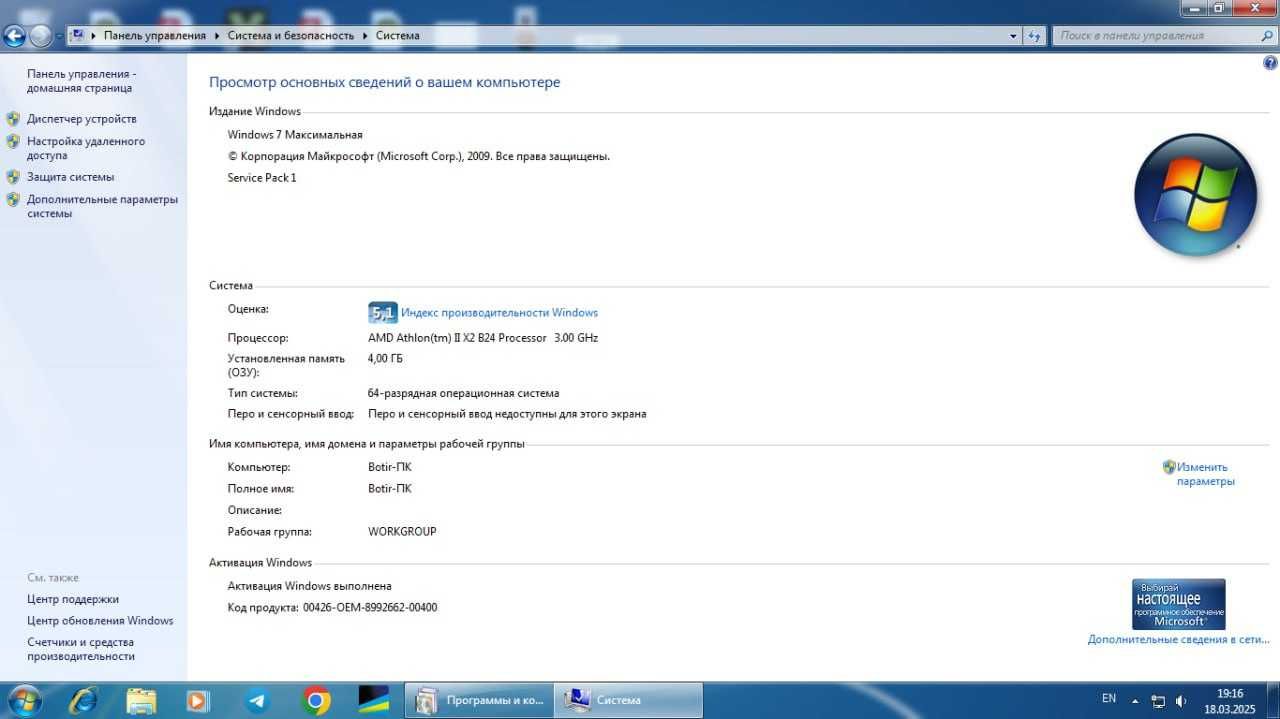The image size is (1280, 719).
Task: Click the control panel icon in address bar
Action: [77, 35]
